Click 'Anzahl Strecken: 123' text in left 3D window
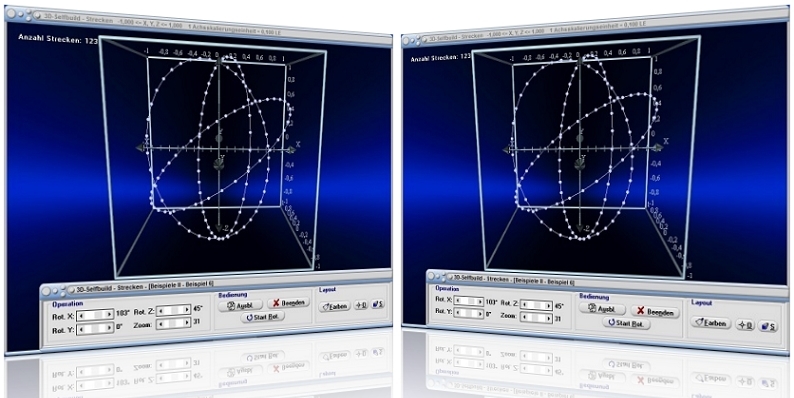Screen dimensions: 794x398 click(58, 38)
